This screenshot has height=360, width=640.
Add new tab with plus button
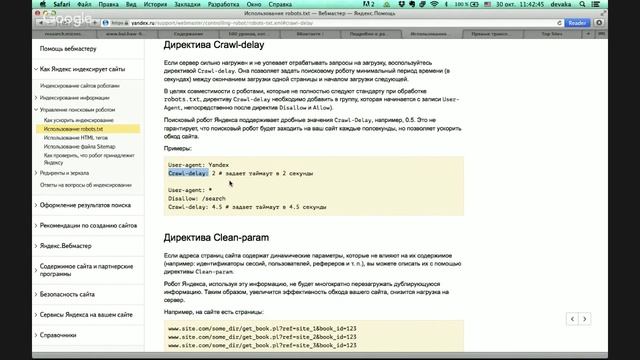pos(588,34)
